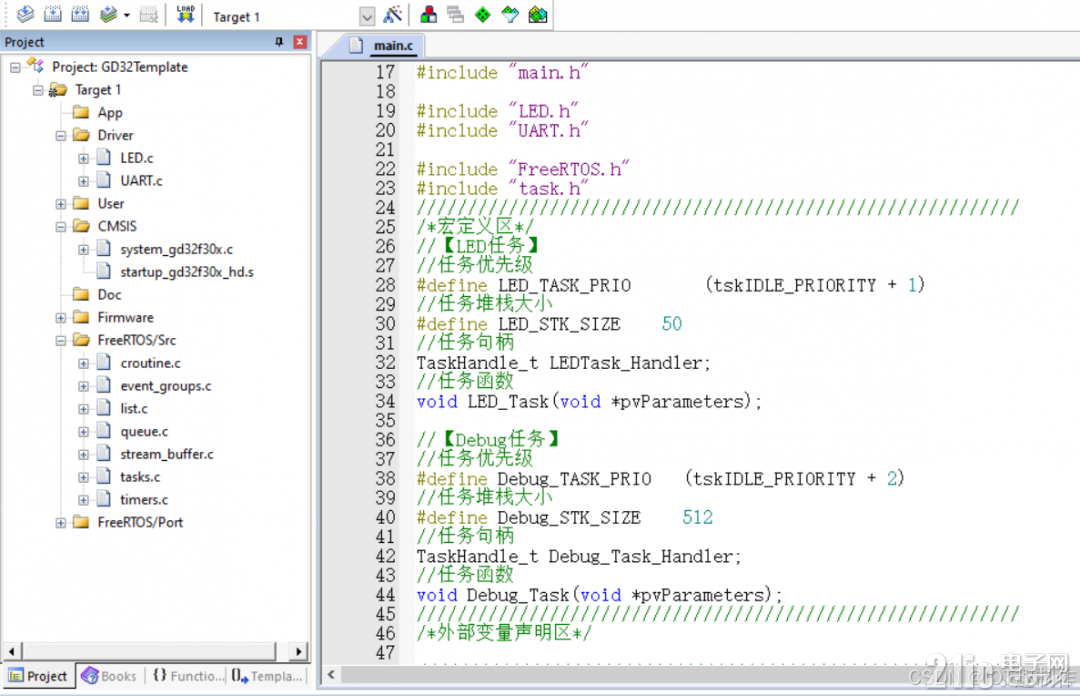The width and height of the screenshot is (1080, 696).
Task: Select stream_buffer.c in the project tree
Action: click(x=167, y=454)
